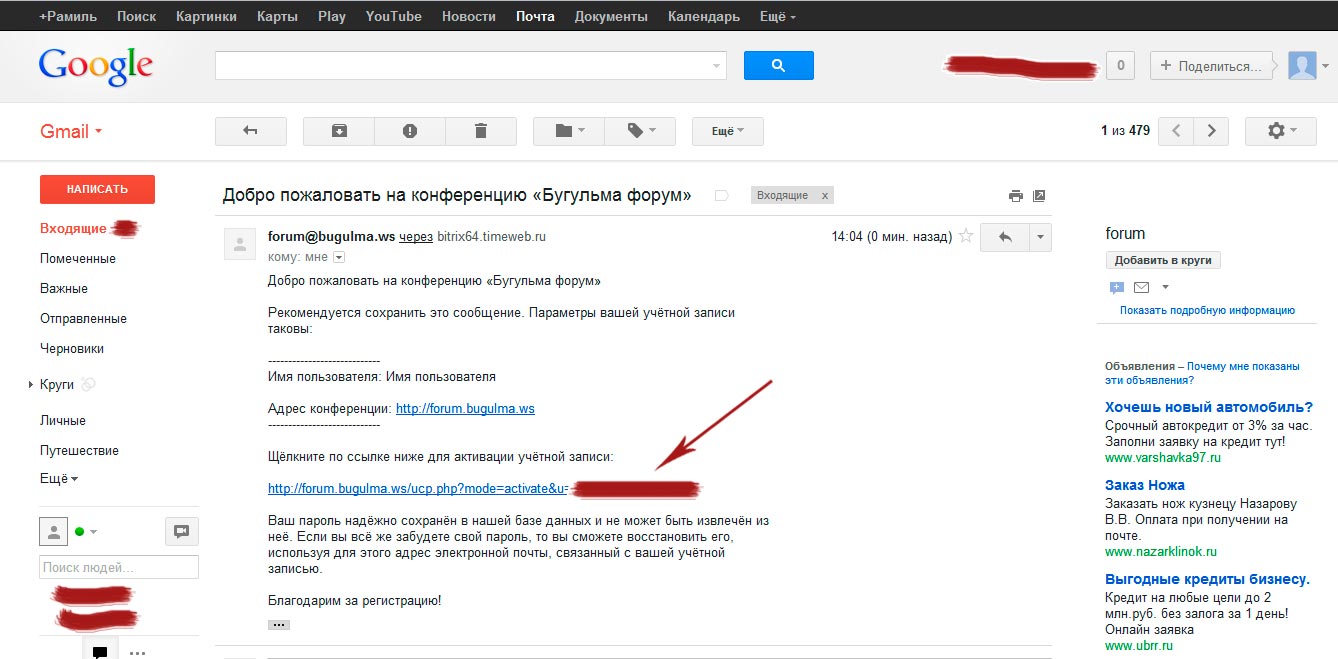
Task: Open conversation in new window
Action: [x=1039, y=196]
